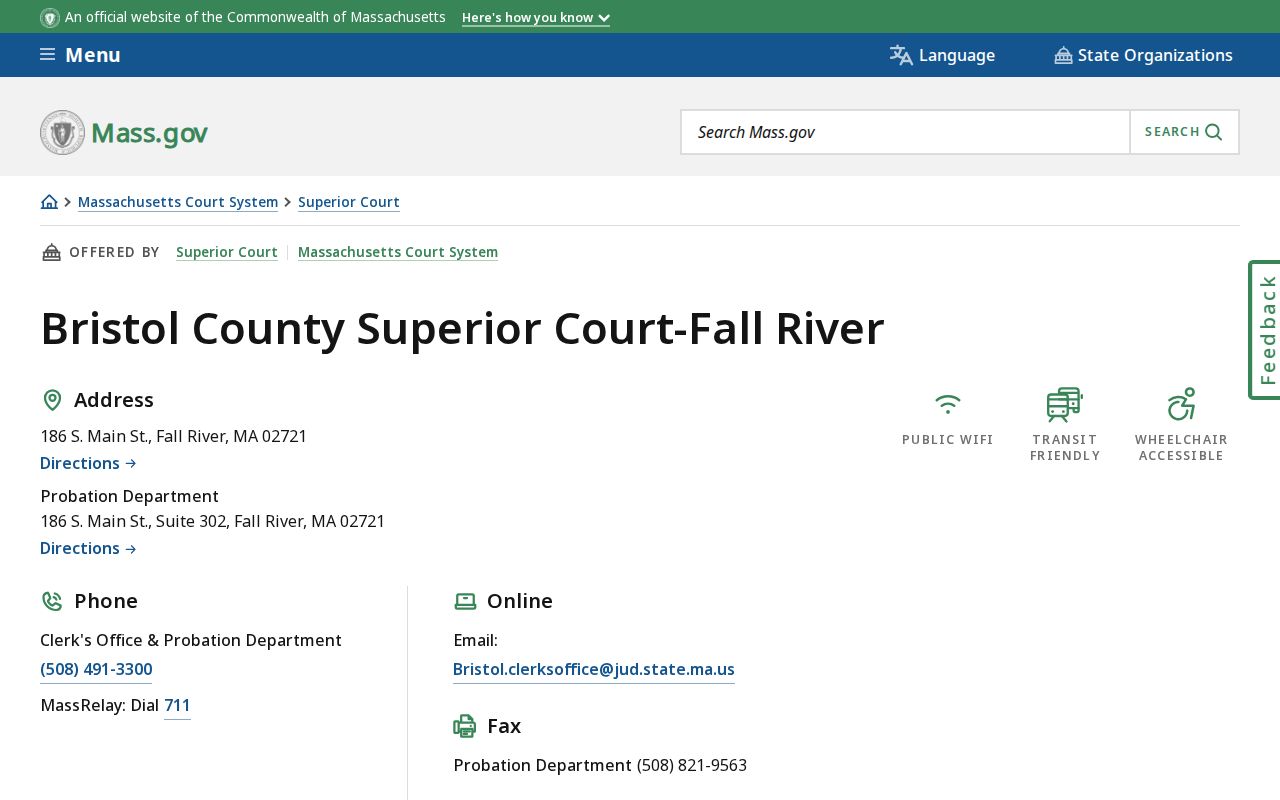Open the State Organizations menu label
This screenshot has height=800, width=1280.
1155,55
